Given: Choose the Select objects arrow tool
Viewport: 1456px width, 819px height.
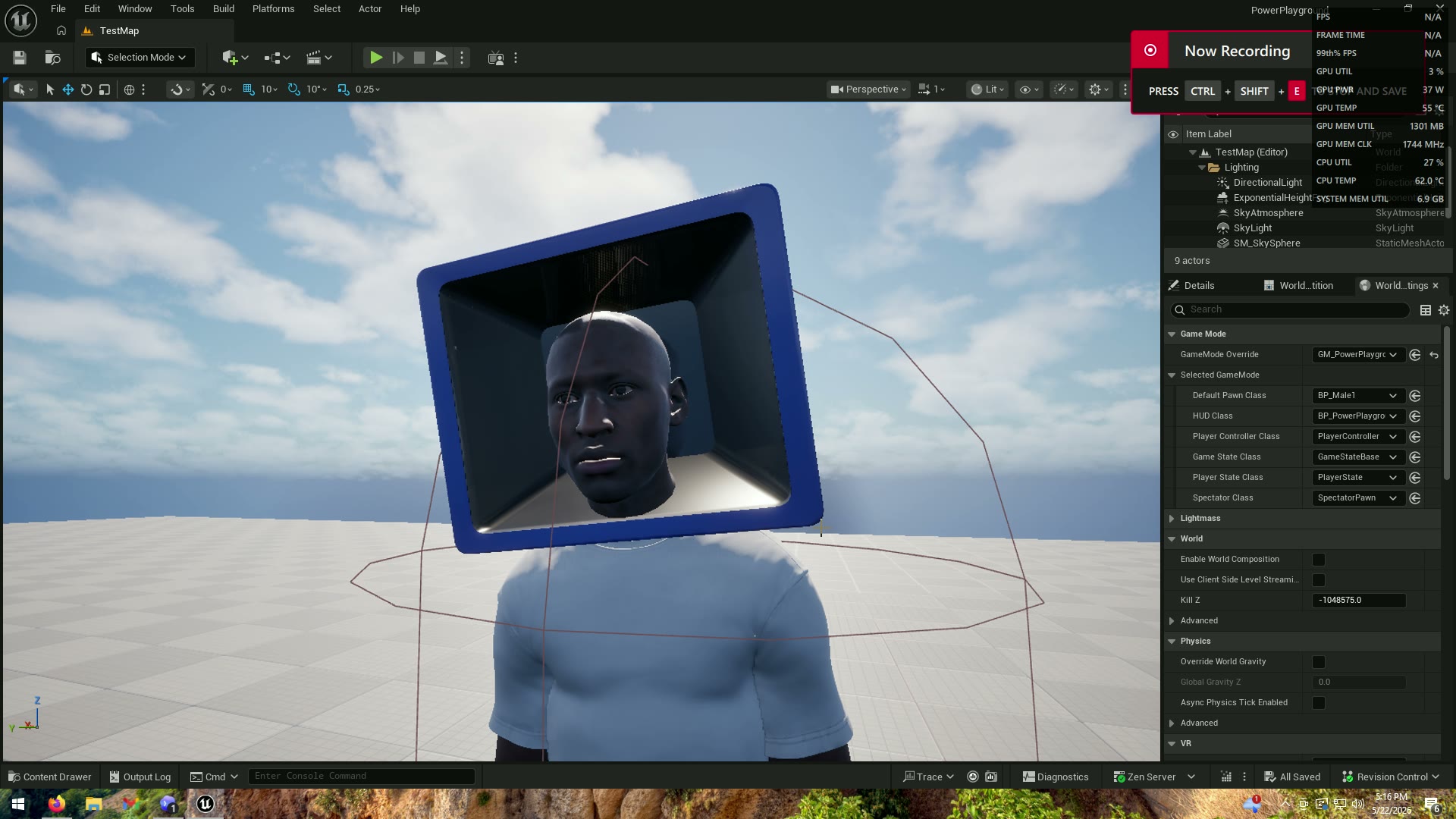Looking at the screenshot, I should 50,89.
